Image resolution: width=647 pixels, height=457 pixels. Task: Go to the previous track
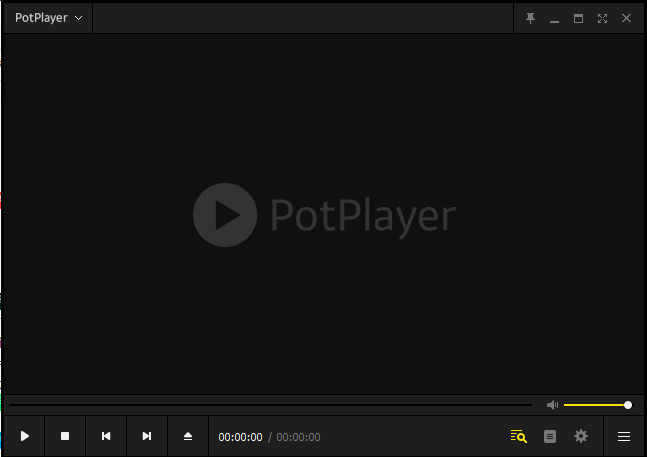tap(106, 436)
